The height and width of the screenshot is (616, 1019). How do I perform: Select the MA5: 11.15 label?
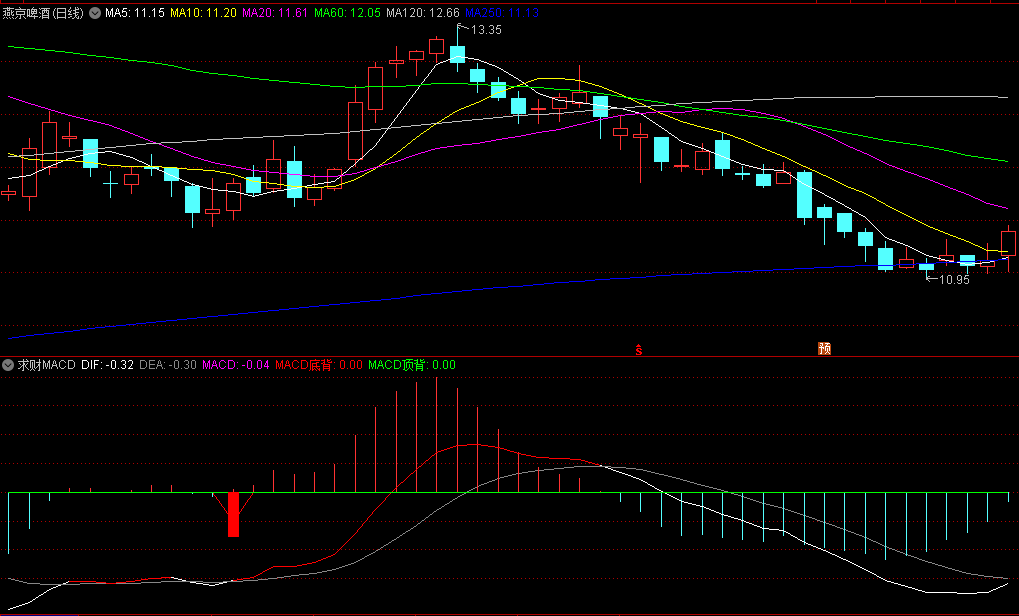[135, 13]
